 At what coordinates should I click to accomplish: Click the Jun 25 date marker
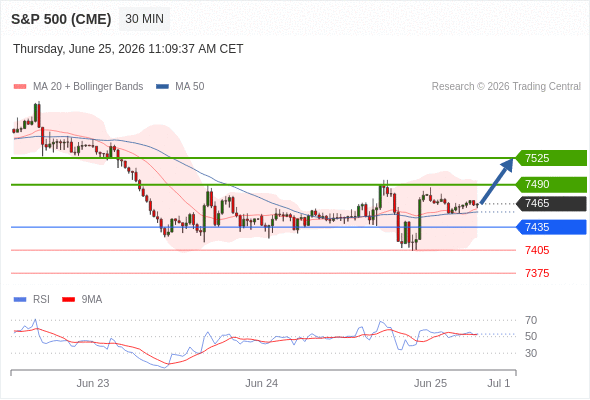[430, 383]
